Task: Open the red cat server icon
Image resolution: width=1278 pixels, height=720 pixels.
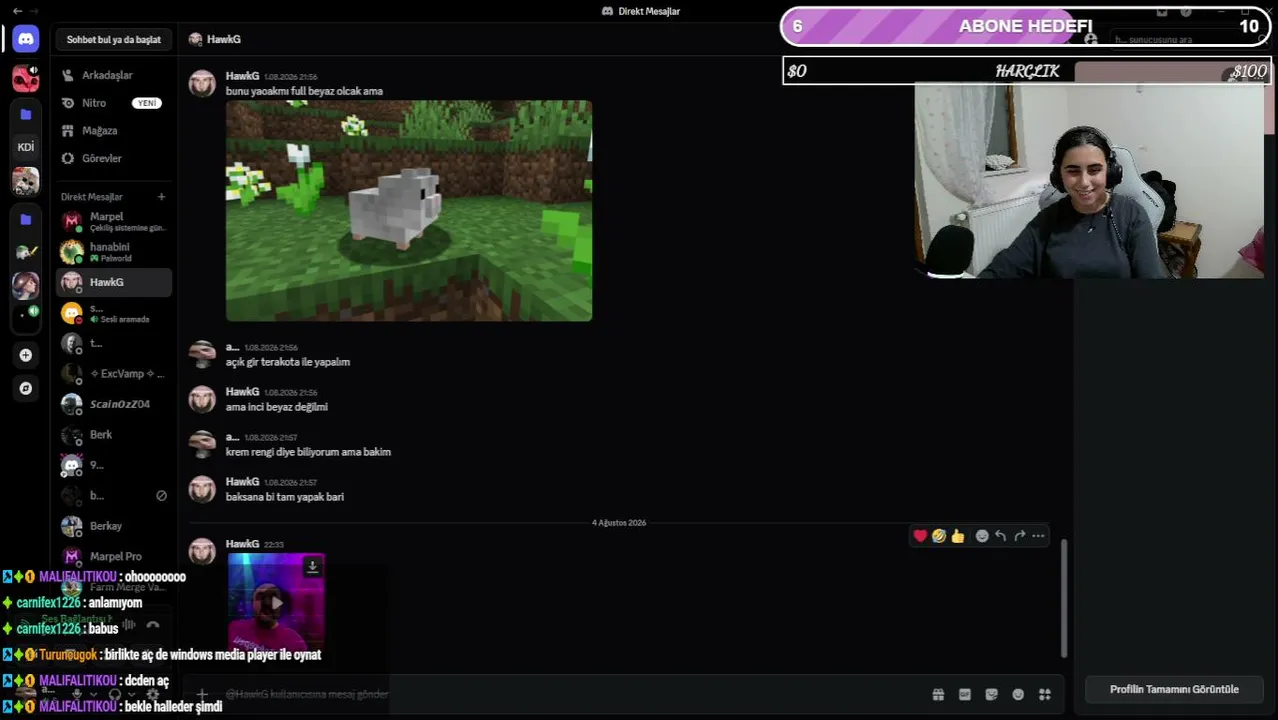Action: [x=26, y=77]
